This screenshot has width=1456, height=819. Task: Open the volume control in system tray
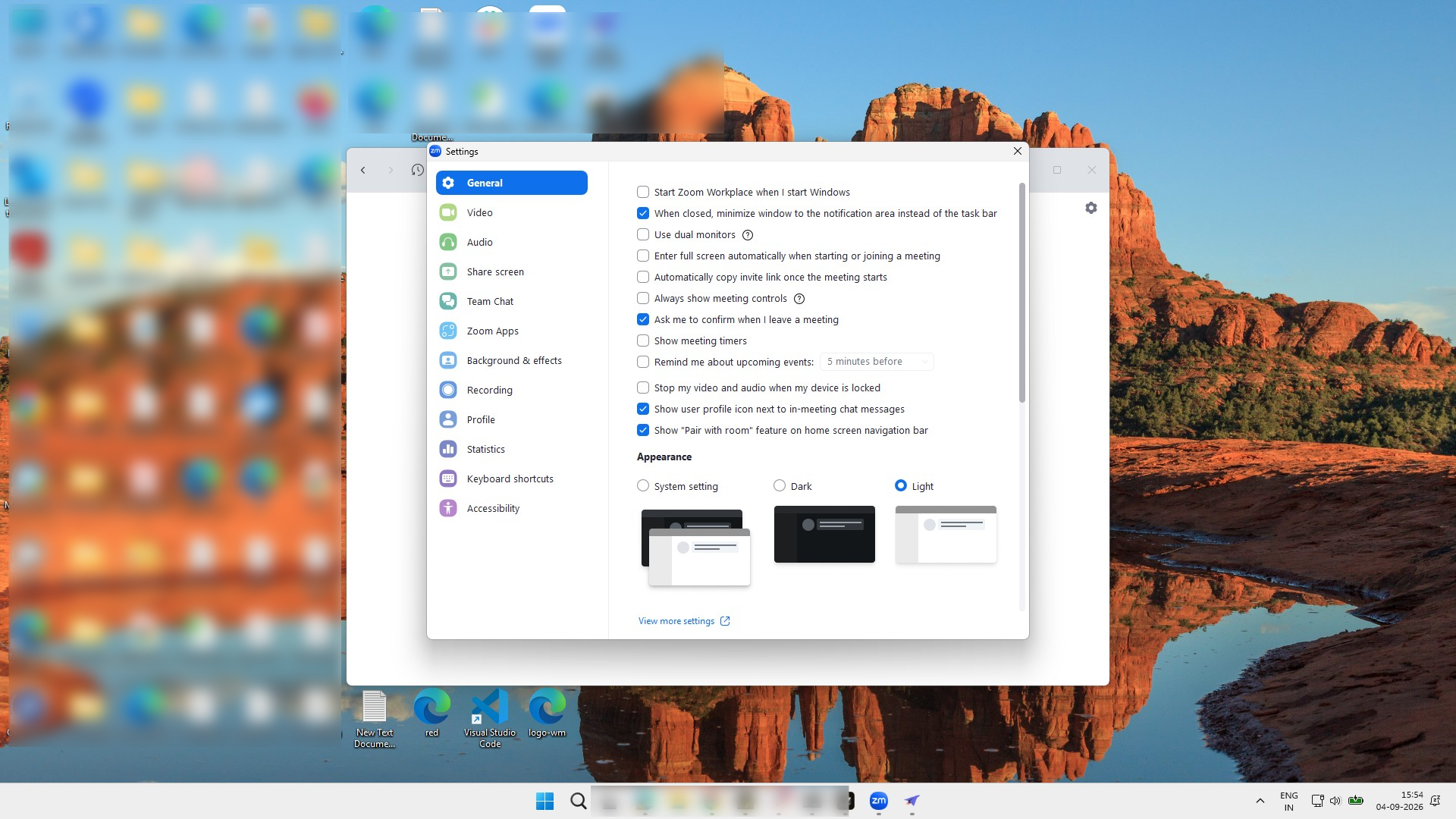click(1335, 801)
